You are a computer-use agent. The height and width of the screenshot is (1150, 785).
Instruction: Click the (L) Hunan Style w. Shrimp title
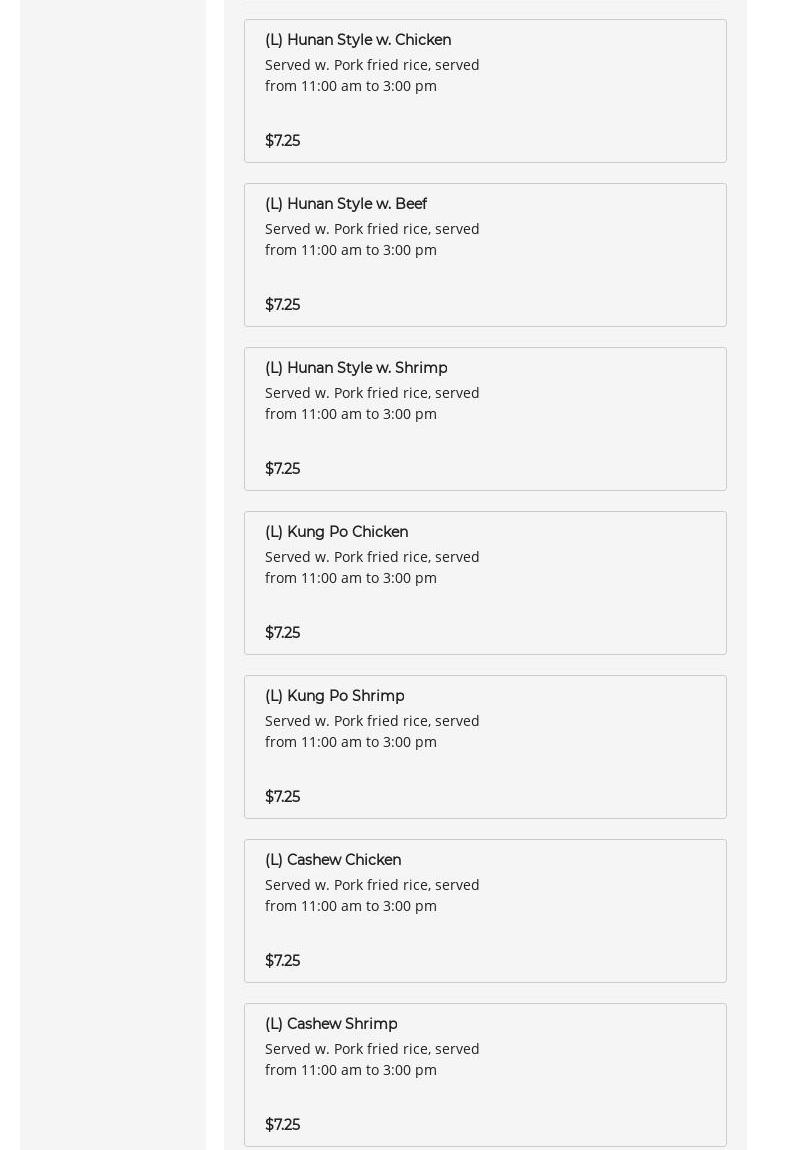(x=356, y=368)
